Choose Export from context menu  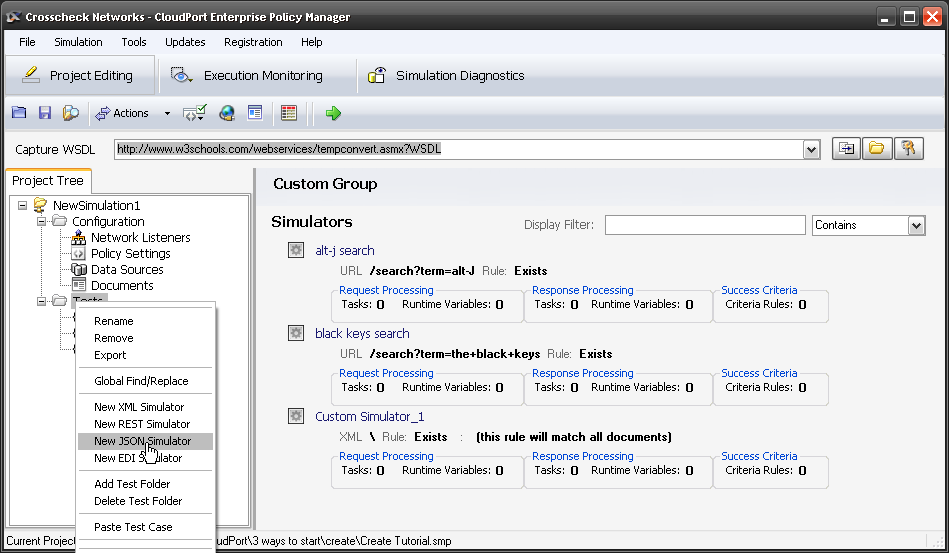(145, 355)
